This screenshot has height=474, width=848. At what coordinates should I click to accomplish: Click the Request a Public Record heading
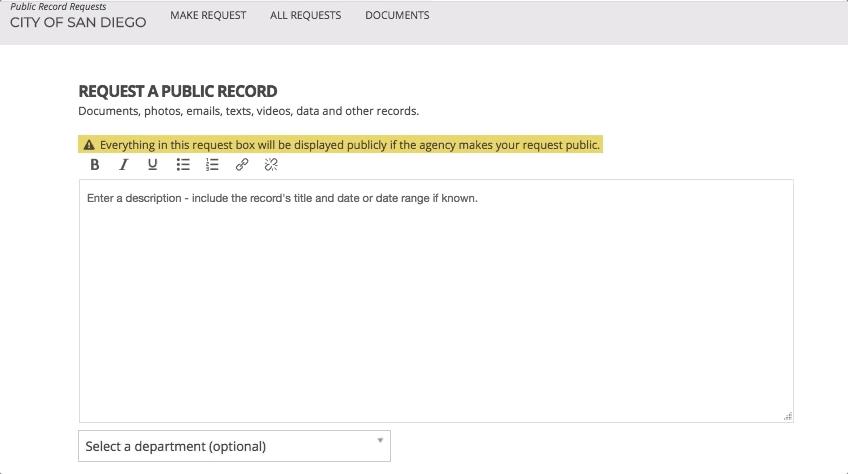[x=178, y=91]
